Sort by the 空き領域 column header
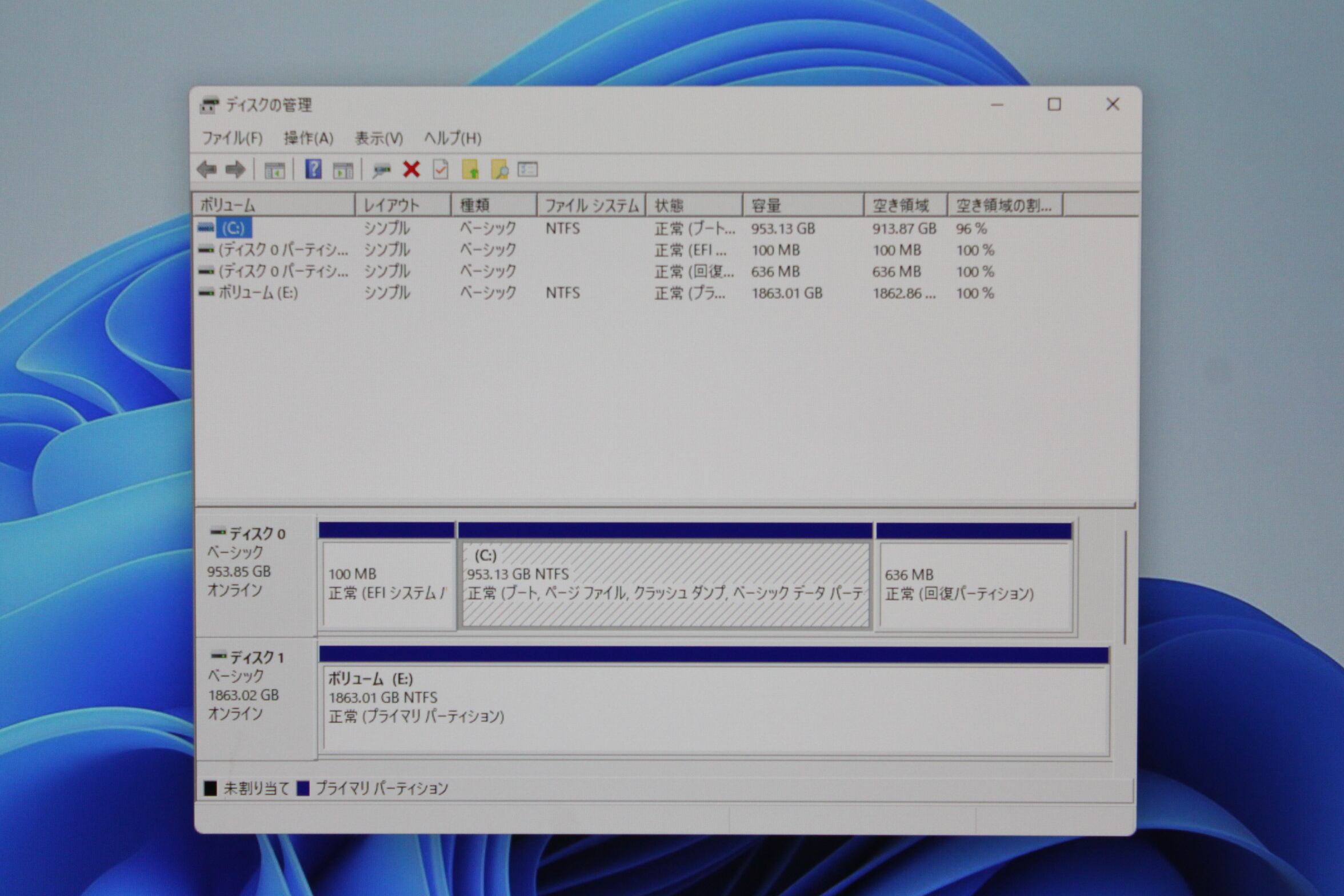1344x896 pixels. click(906, 205)
